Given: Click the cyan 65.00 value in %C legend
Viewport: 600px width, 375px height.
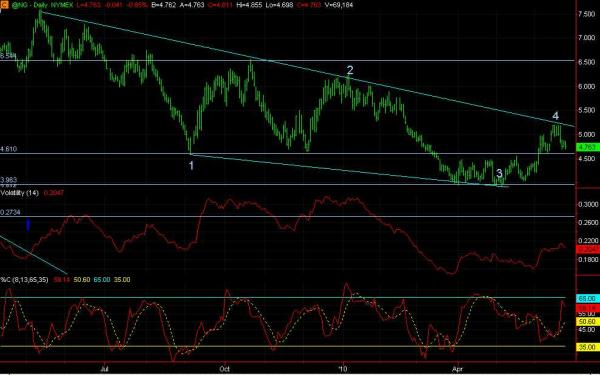Looking at the screenshot, I should 102,280.
